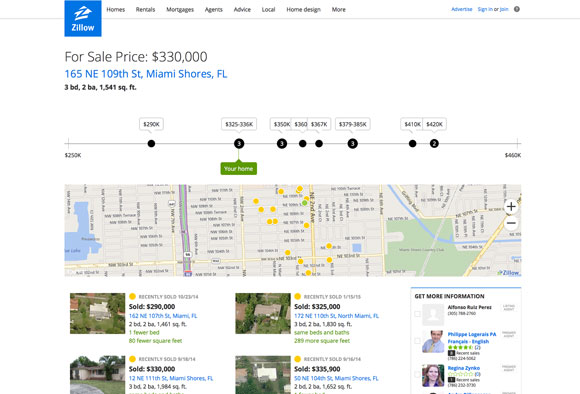The height and width of the screenshot is (394, 580).
Task: Open Philippe Logerais PA agent profile
Action: click(472, 338)
